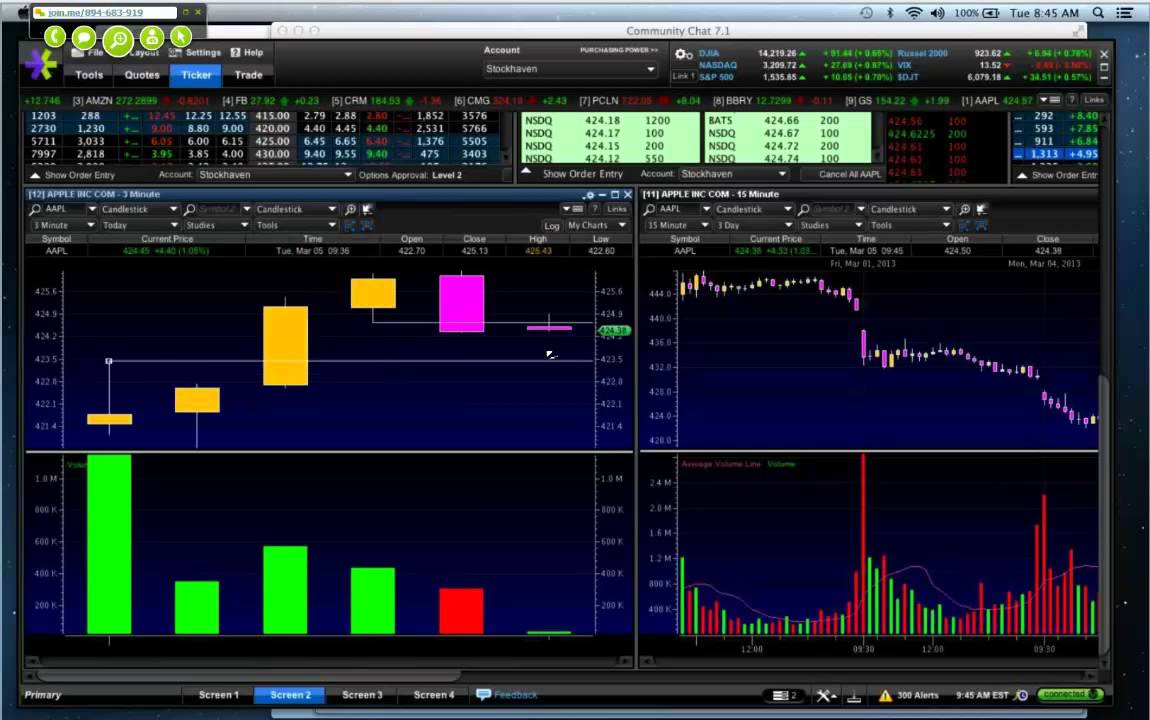Click the volume icon in the menu bar
This screenshot has width=1150, height=720.
click(937, 13)
